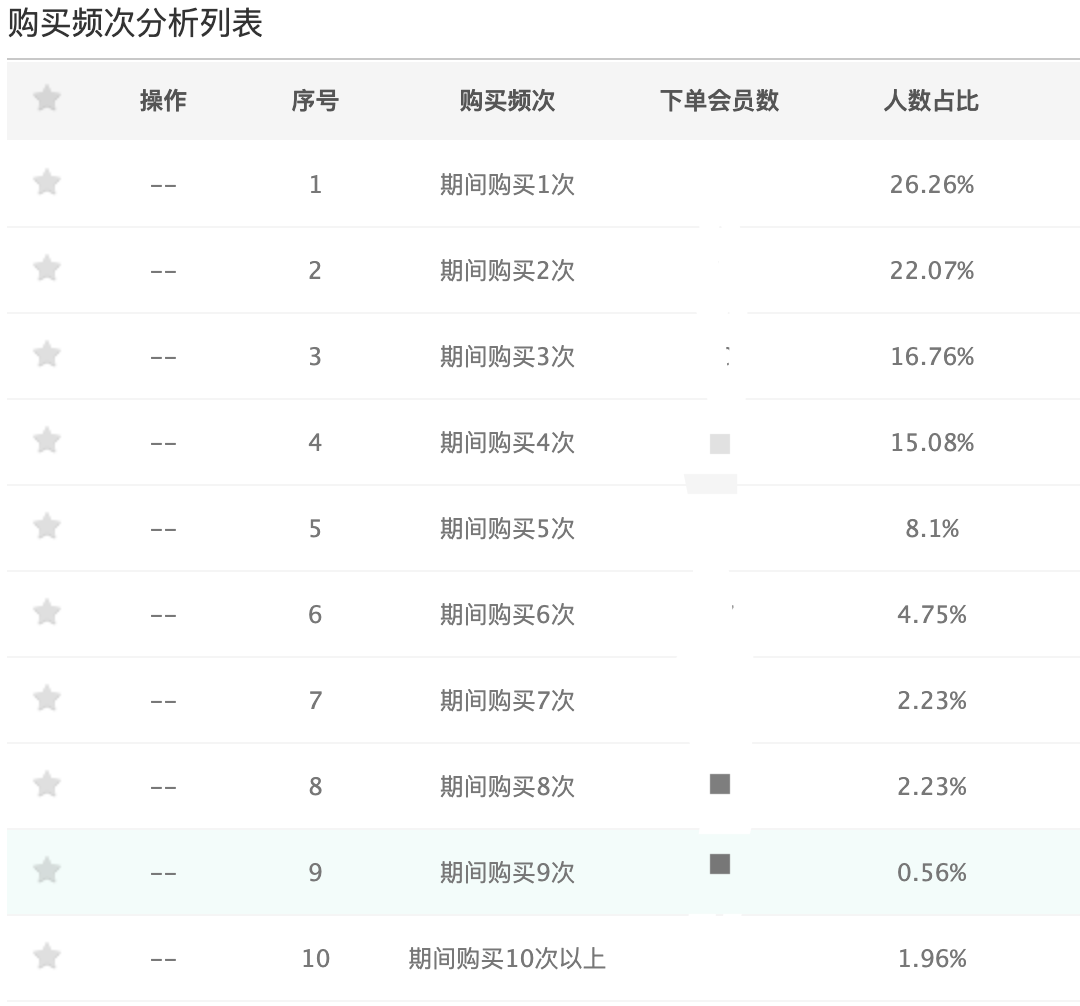The image size is (1080, 1006).
Task: Star the 期间购买5次 row
Action: pyautogui.click(x=47, y=527)
